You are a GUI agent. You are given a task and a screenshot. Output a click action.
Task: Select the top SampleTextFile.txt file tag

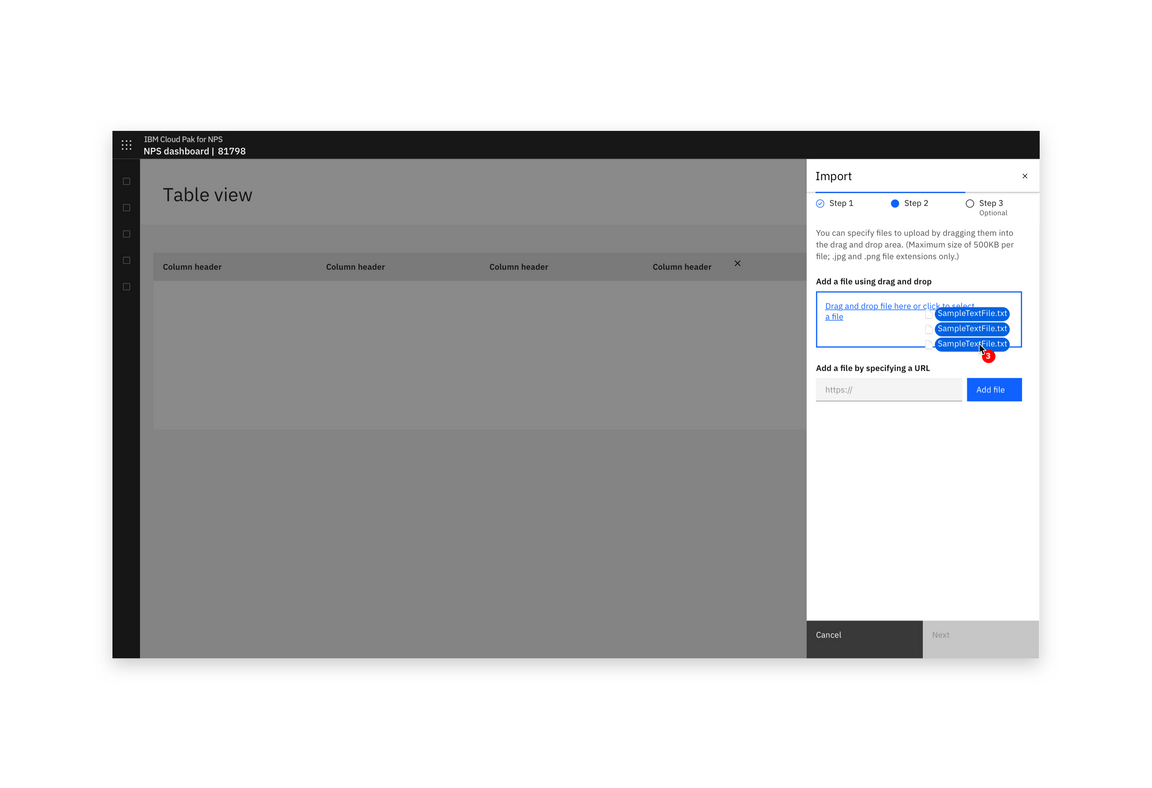971,313
